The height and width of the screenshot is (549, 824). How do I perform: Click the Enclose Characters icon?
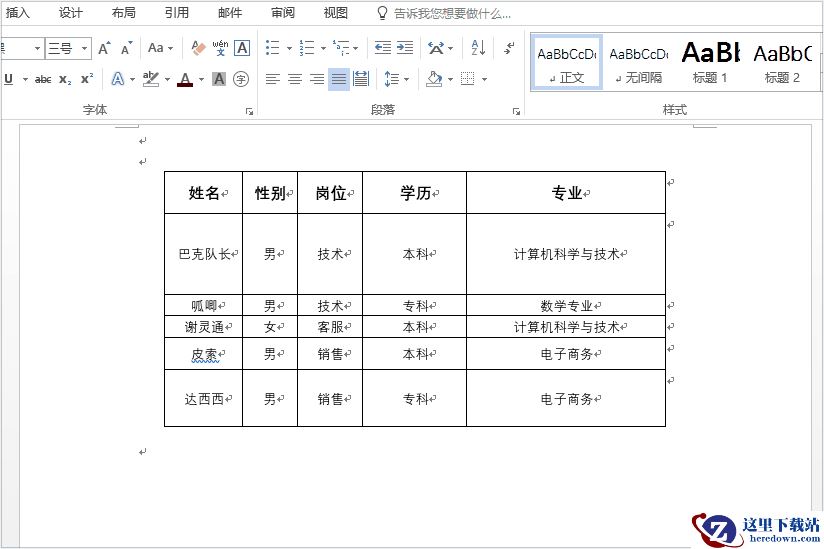pos(241,79)
